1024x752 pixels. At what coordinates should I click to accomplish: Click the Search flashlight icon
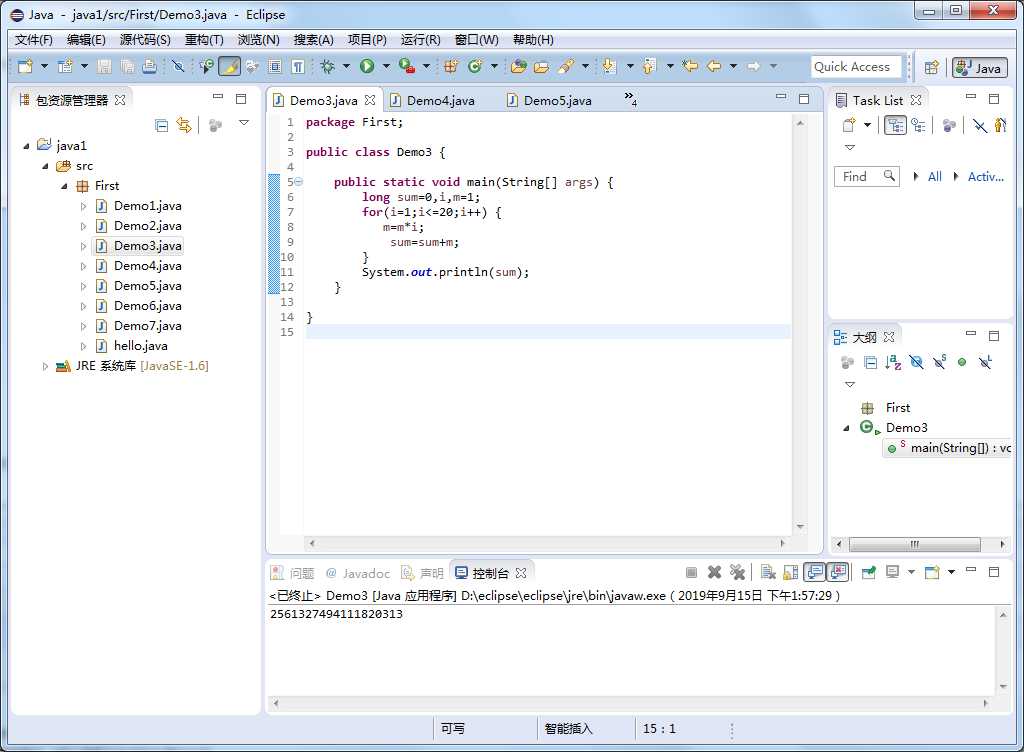[x=566, y=66]
